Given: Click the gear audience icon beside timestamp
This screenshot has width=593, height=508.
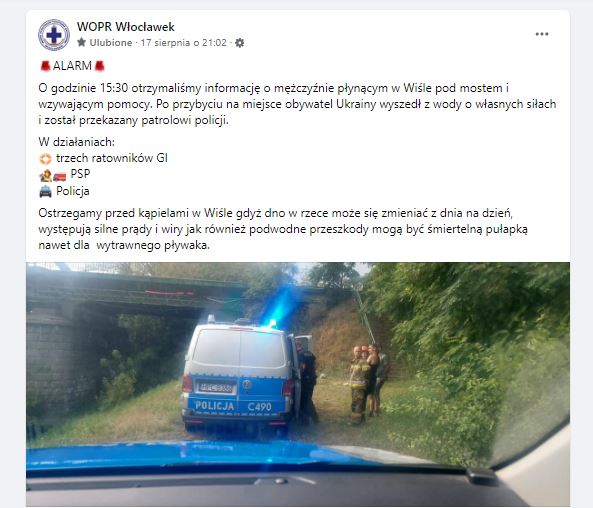Looking at the screenshot, I should click(239, 43).
